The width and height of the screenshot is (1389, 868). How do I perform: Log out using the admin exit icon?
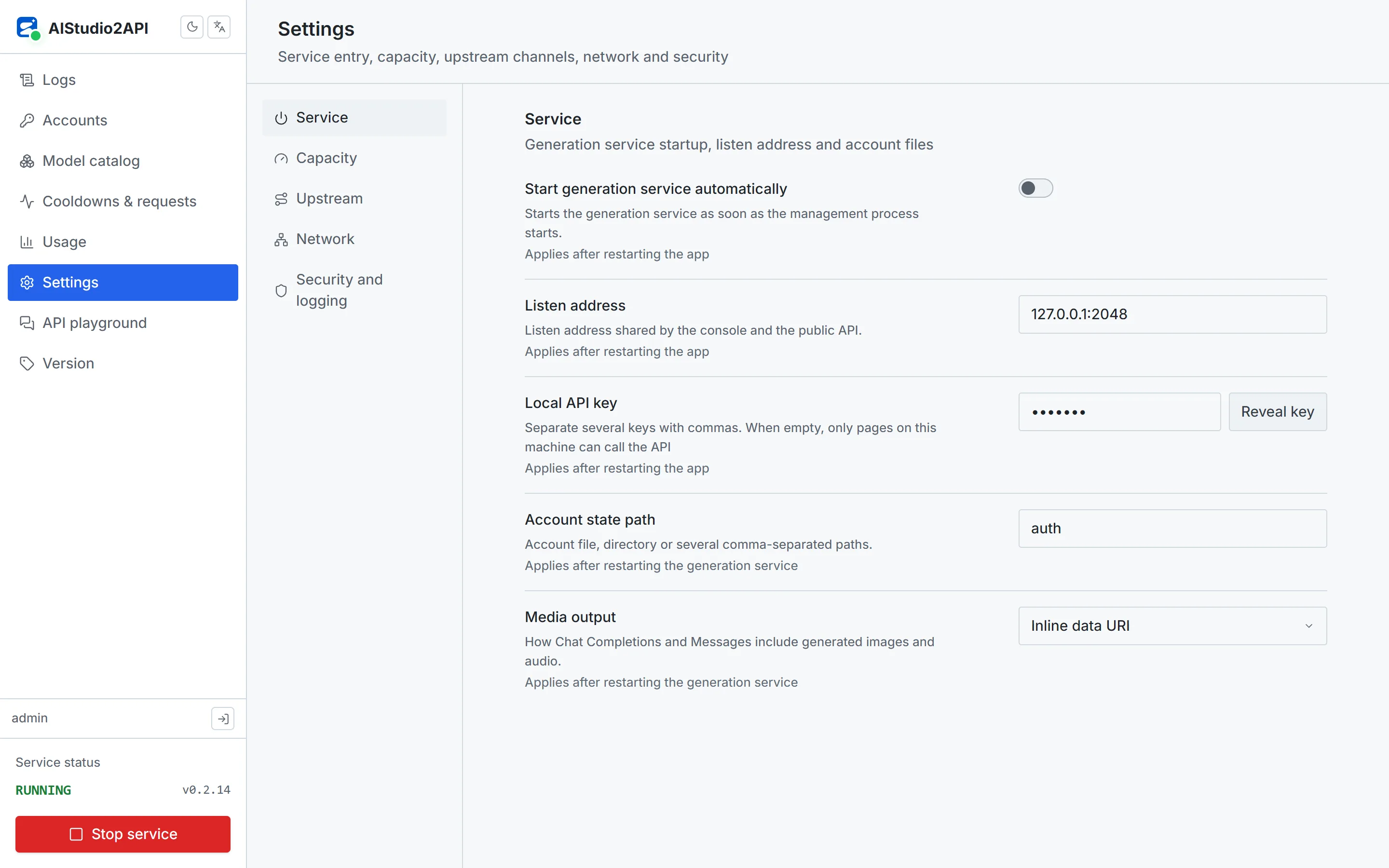click(x=223, y=718)
